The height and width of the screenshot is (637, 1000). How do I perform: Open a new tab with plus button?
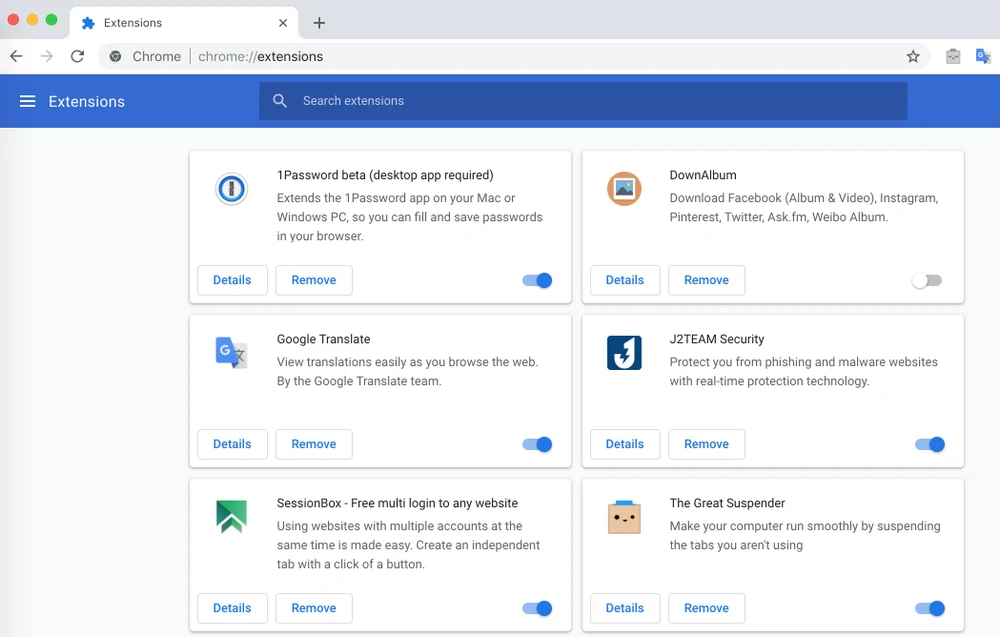(x=319, y=23)
